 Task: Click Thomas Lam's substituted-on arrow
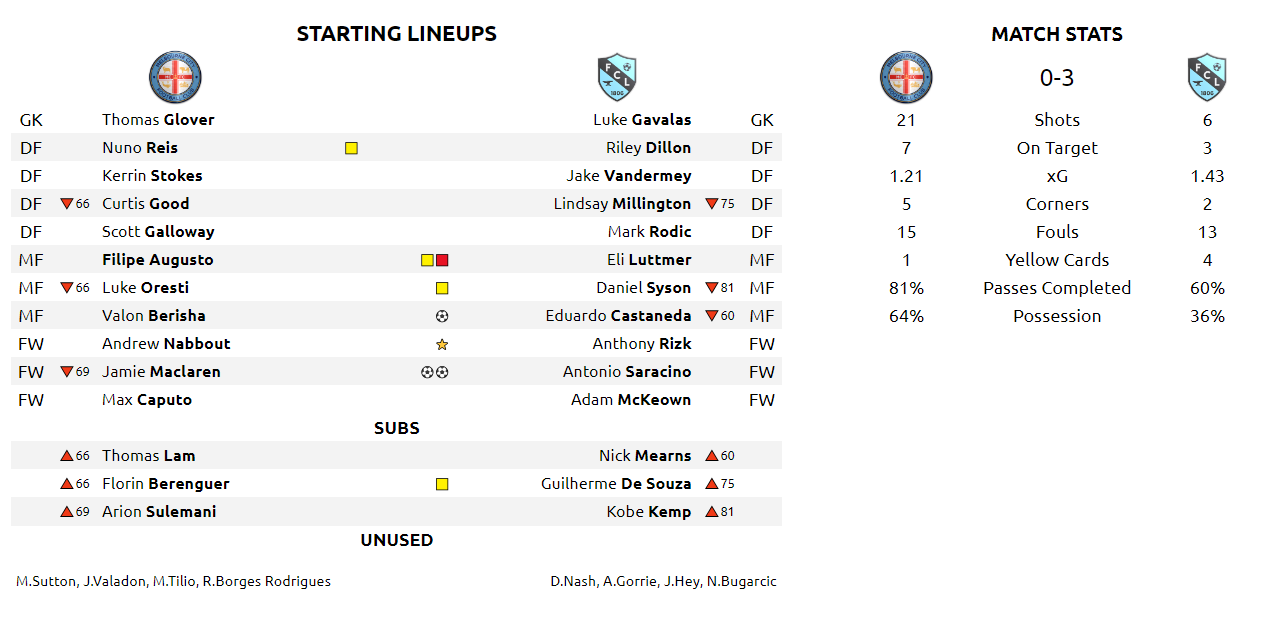pyautogui.click(x=67, y=456)
